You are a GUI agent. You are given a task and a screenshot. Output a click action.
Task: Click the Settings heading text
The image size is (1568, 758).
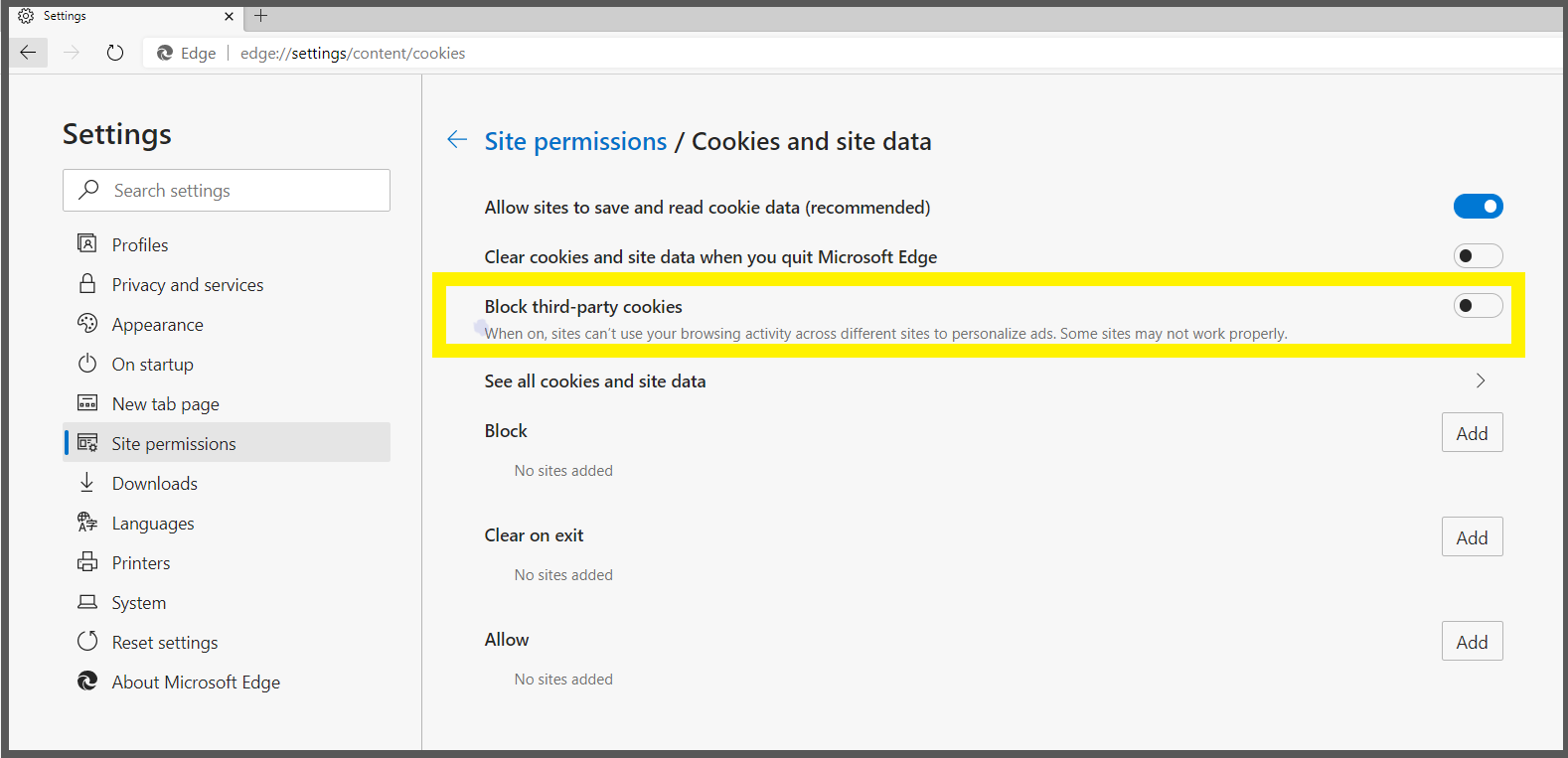(x=117, y=134)
